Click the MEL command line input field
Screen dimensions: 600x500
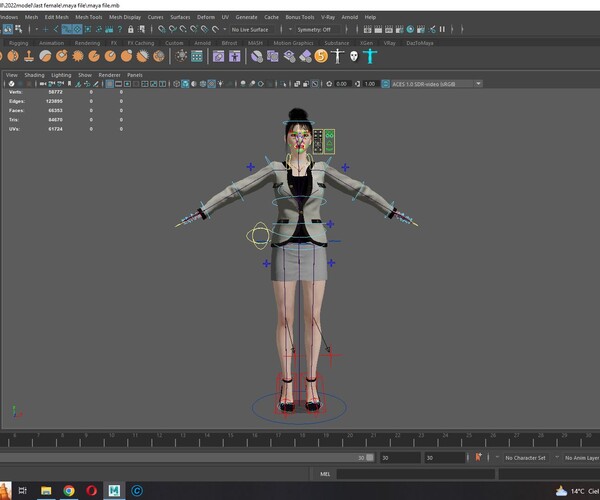[416, 474]
